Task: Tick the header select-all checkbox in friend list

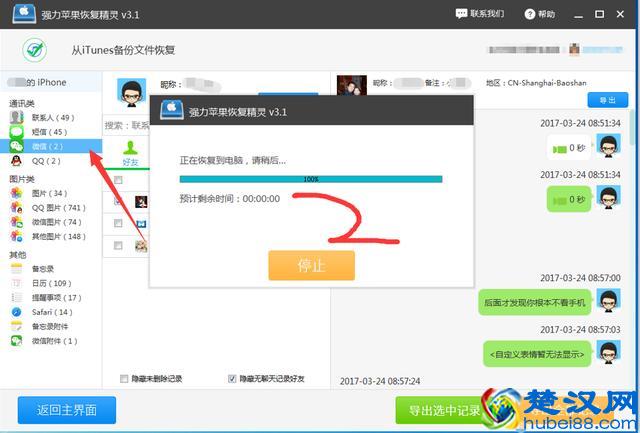Action: 118,180
